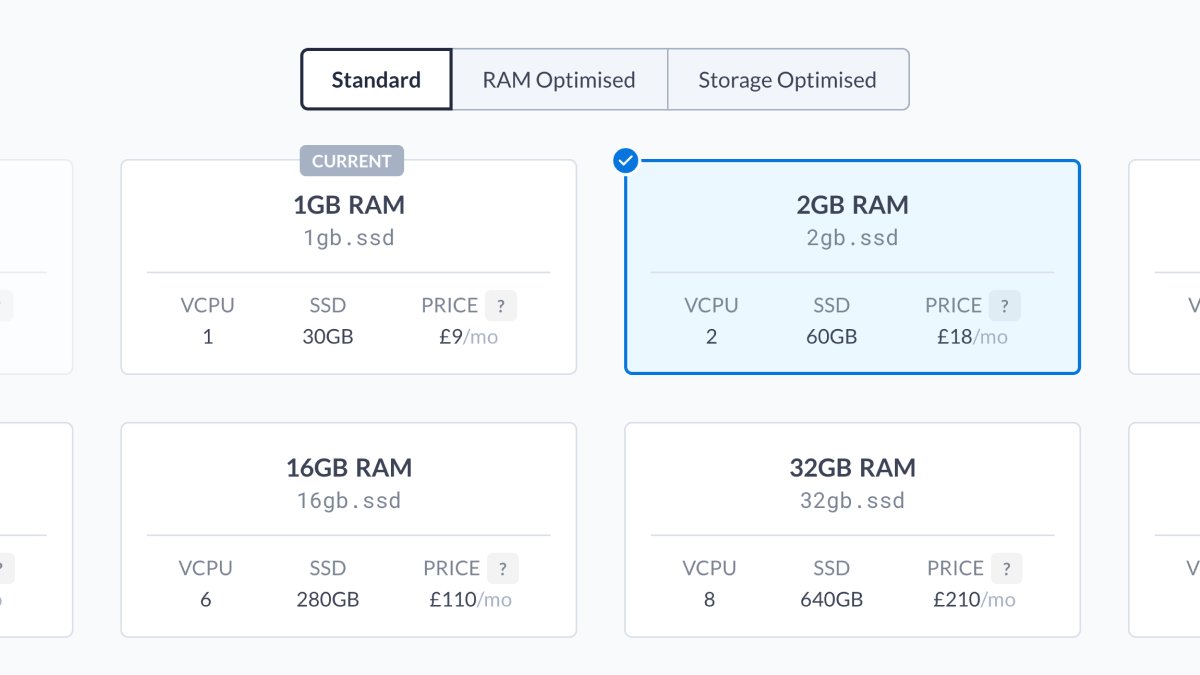This screenshot has height=675, width=1200.
Task: Pick the 16GB RAM plan card
Action: click(x=348, y=530)
